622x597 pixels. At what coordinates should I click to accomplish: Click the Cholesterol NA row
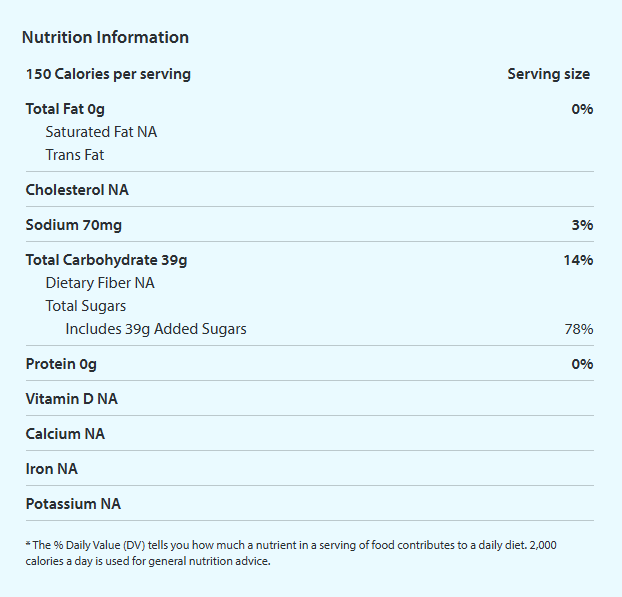pyautogui.click(x=77, y=190)
